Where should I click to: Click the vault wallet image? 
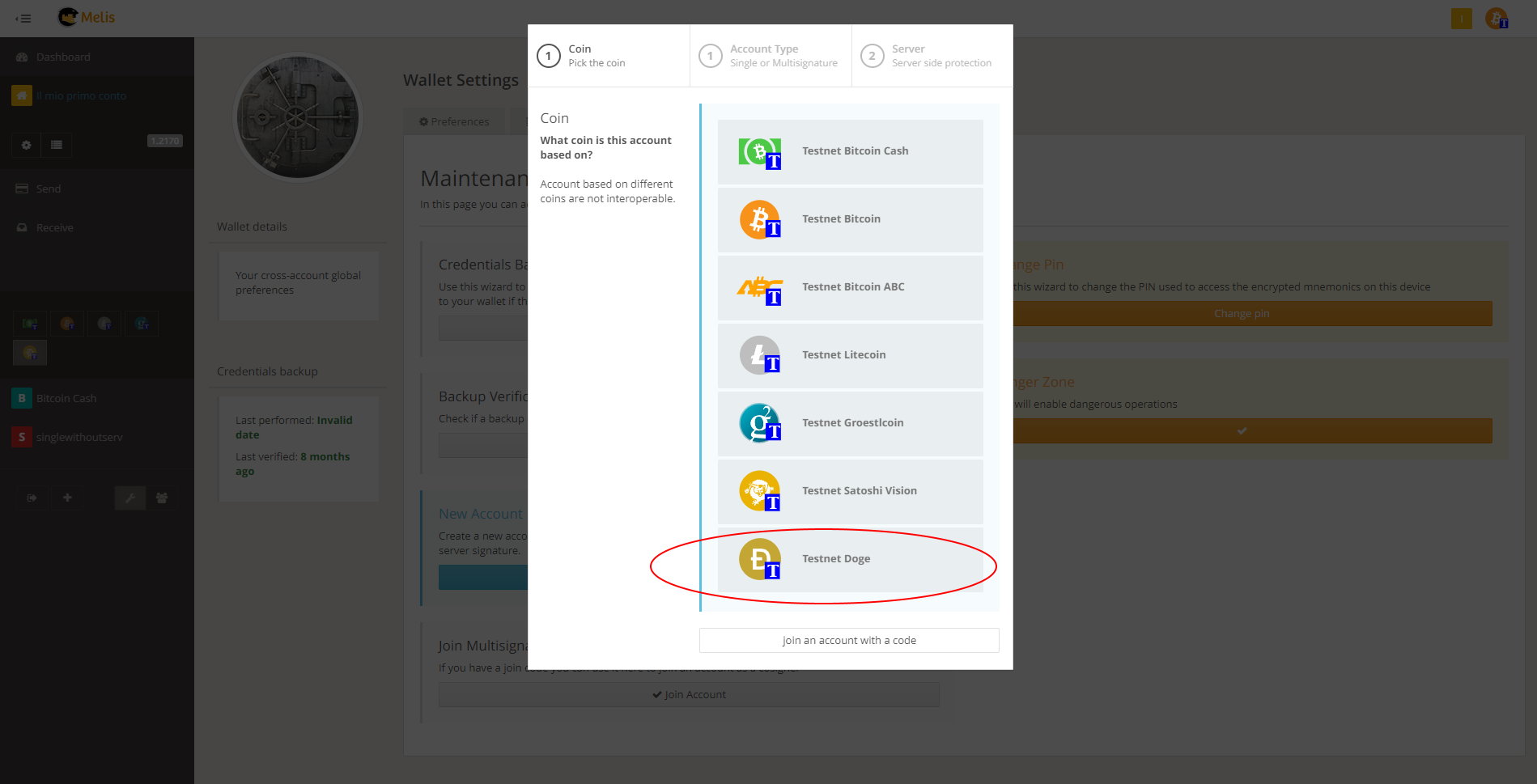click(x=298, y=117)
